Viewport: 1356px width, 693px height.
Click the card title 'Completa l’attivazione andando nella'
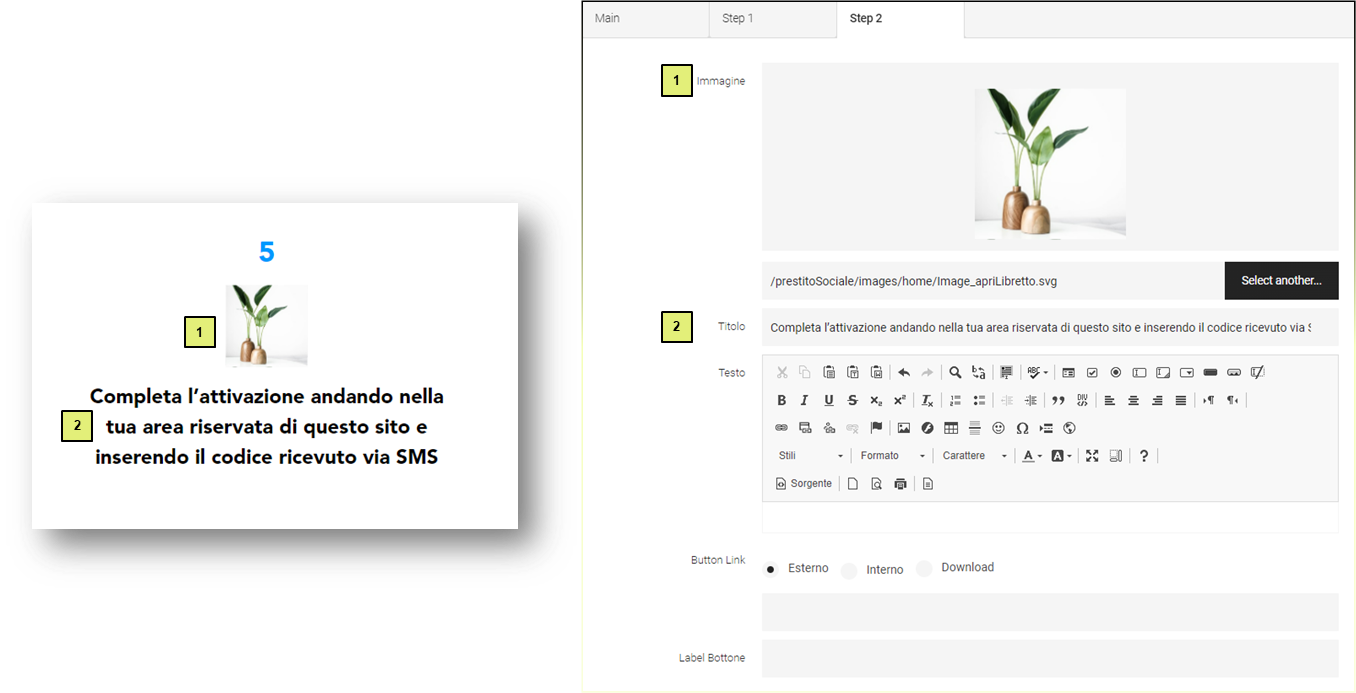click(x=267, y=396)
